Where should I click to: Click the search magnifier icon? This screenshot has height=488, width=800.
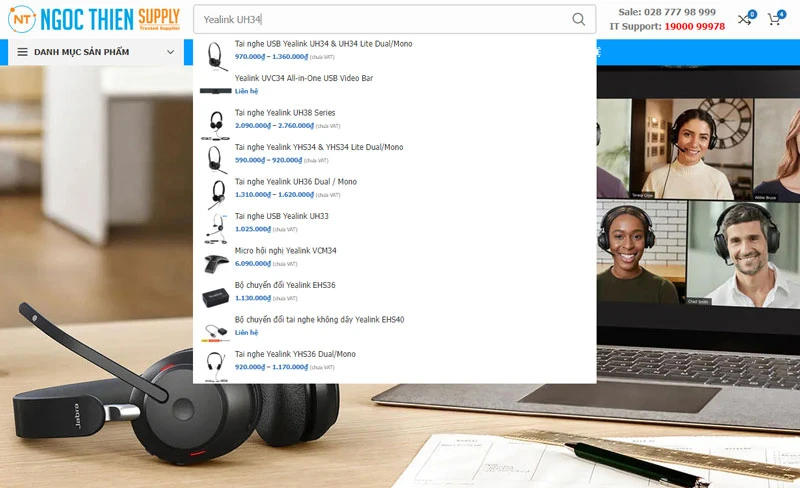coord(579,19)
